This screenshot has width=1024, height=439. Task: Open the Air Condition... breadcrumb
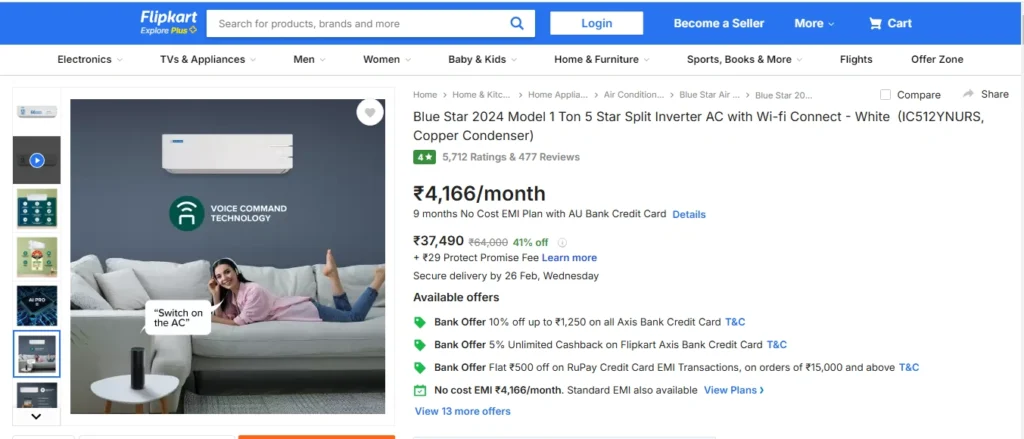tap(633, 95)
